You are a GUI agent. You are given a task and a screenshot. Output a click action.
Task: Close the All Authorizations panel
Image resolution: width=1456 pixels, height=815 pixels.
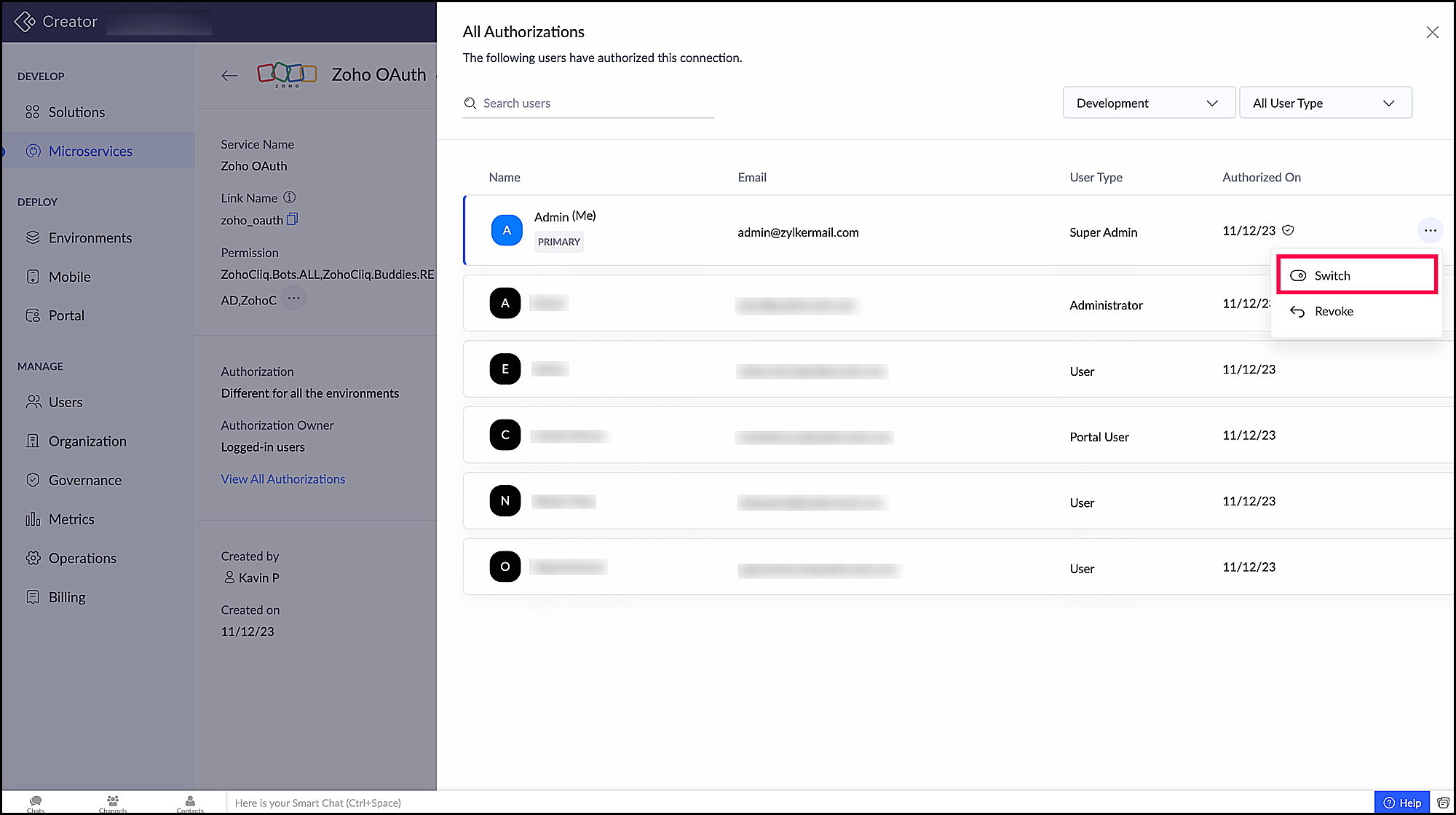(x=1432, y=32)
